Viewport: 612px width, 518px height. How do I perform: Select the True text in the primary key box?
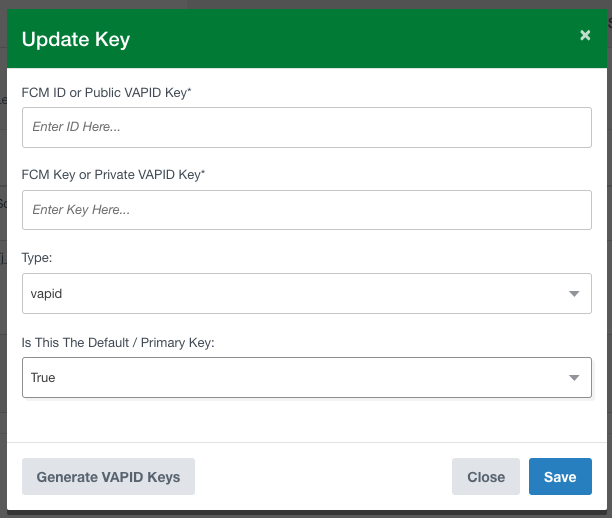tap(44, 378)
